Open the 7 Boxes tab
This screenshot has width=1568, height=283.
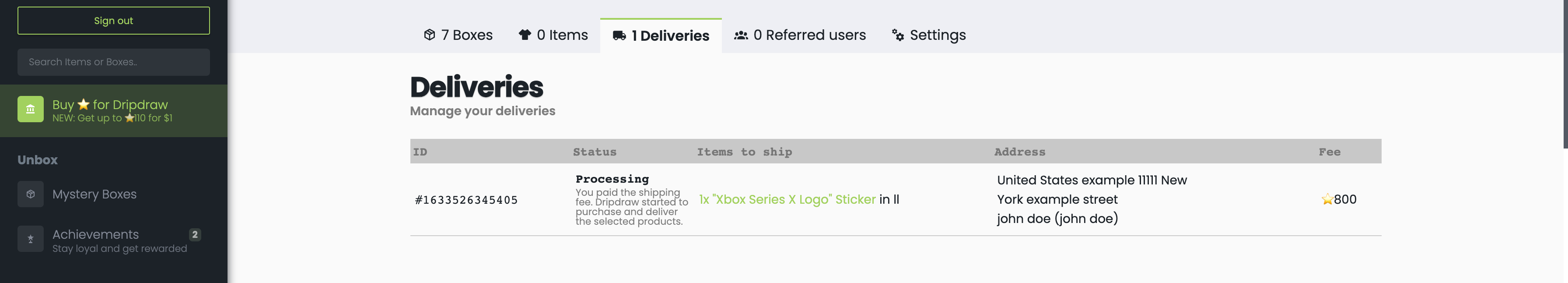coord(458,35)
